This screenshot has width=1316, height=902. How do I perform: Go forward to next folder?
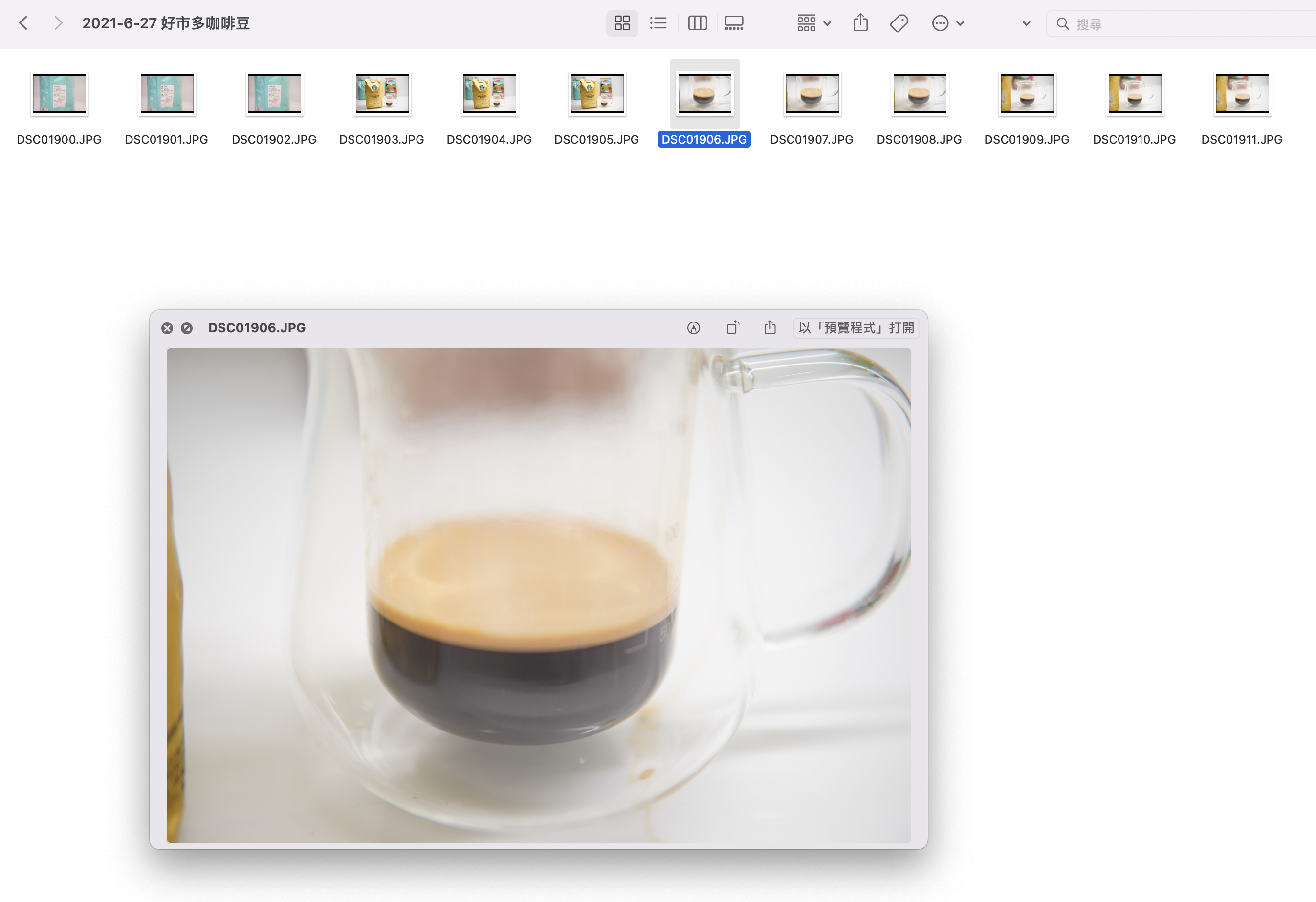[58, 23]
